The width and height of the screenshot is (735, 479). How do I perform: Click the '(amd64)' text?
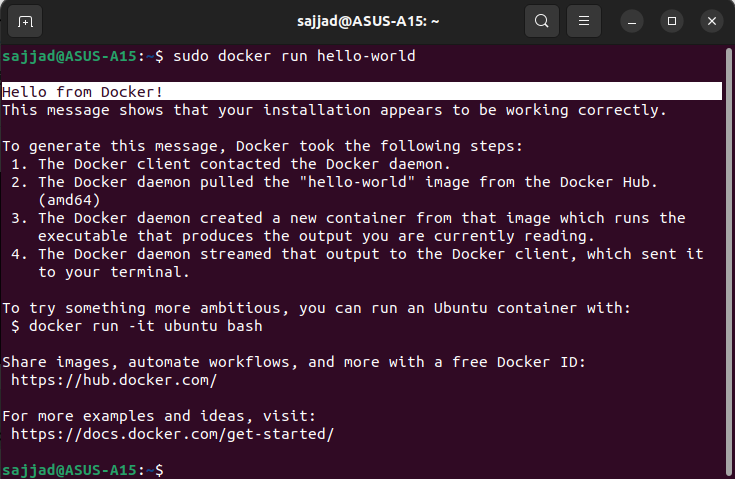[x=69, y=201]
